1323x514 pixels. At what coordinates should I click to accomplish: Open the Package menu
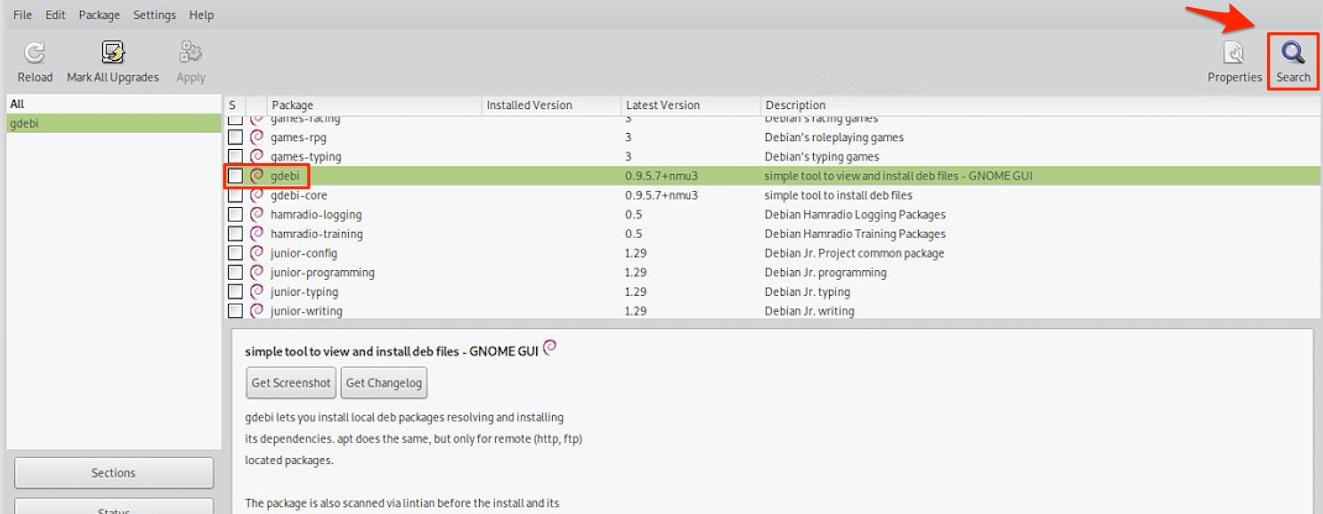(x=99, y=15)
